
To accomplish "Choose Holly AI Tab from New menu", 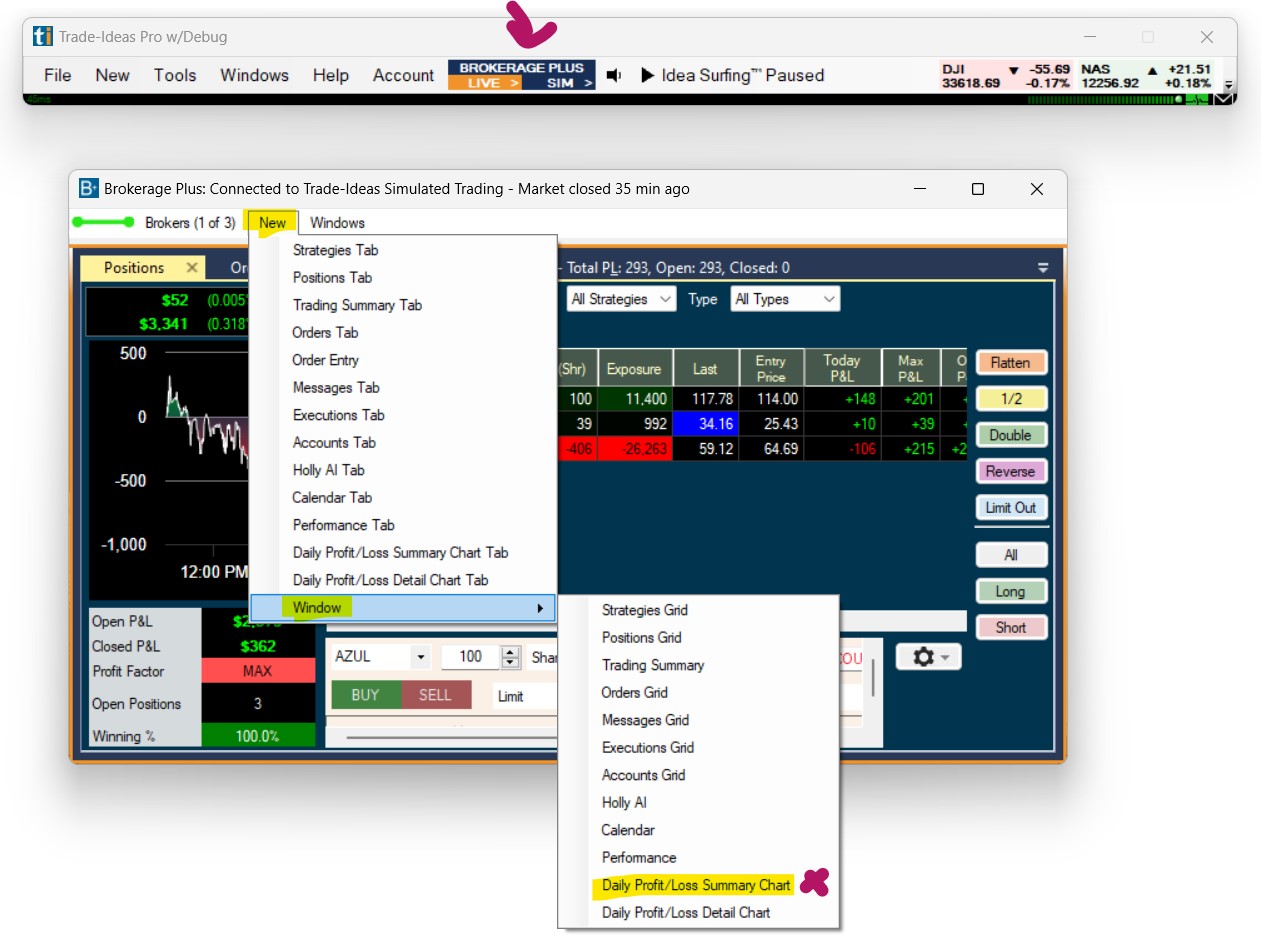I will (x=328, y=470).
